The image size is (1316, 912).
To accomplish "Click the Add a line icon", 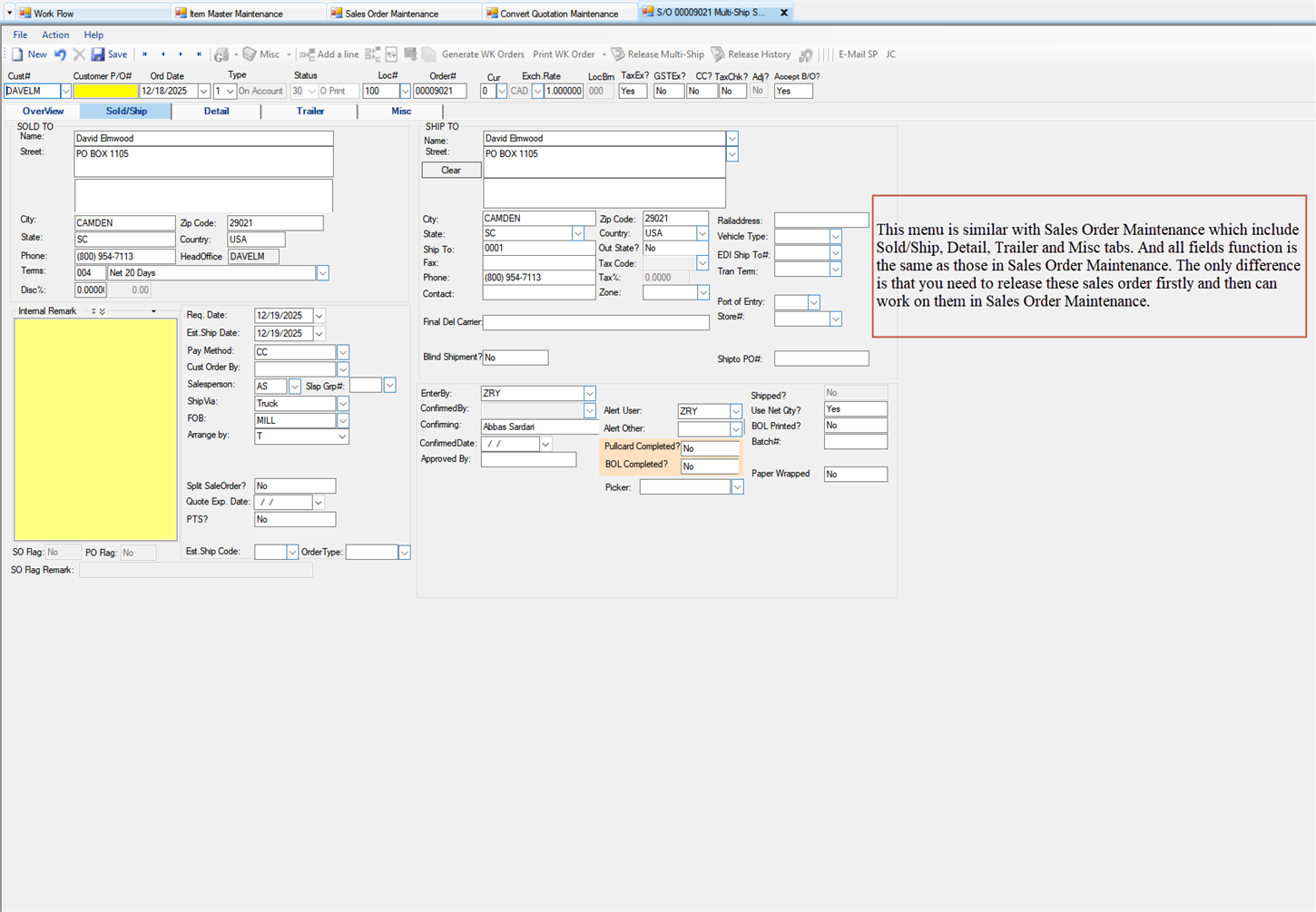I will point(307,54).
